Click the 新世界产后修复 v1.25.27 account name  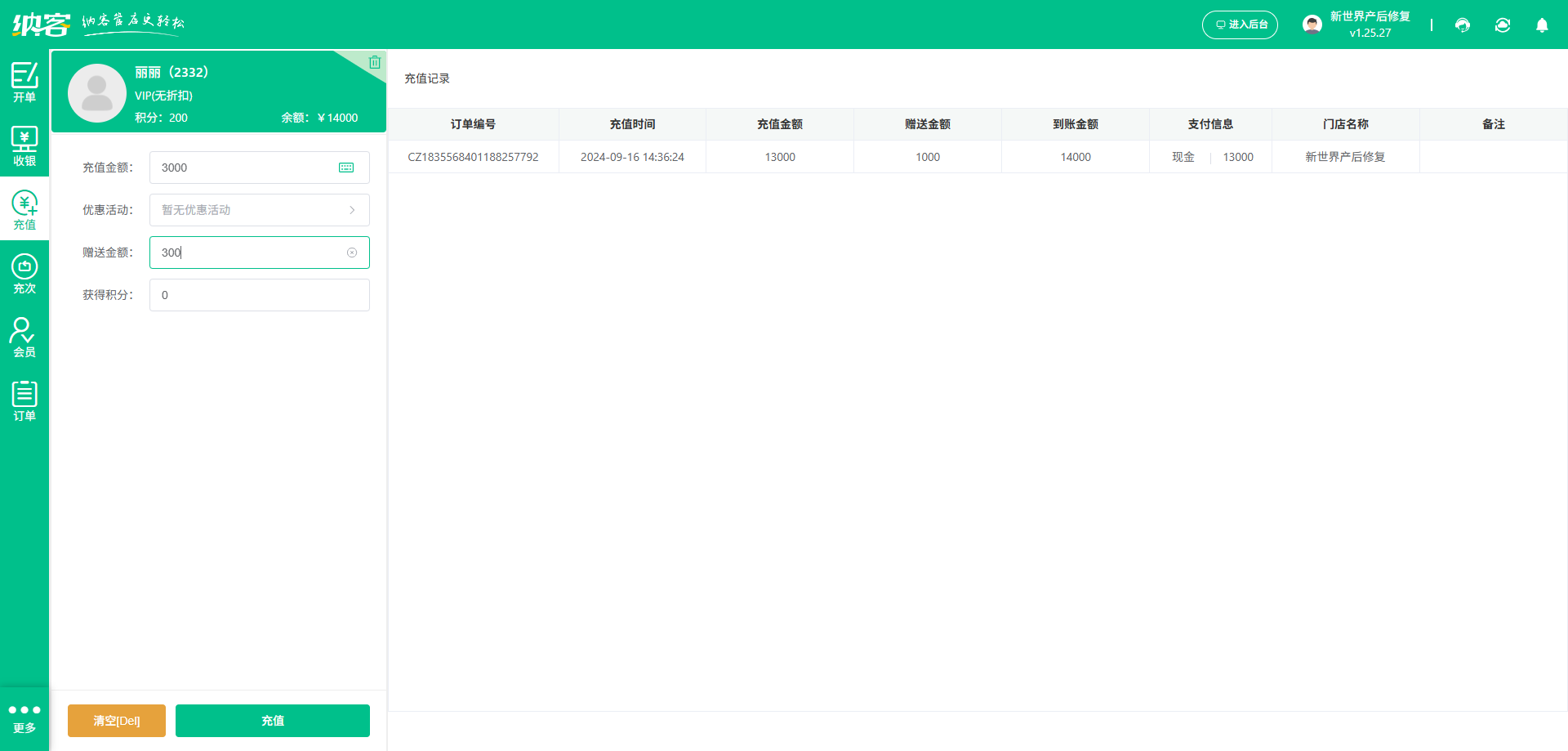(1370, 25)
